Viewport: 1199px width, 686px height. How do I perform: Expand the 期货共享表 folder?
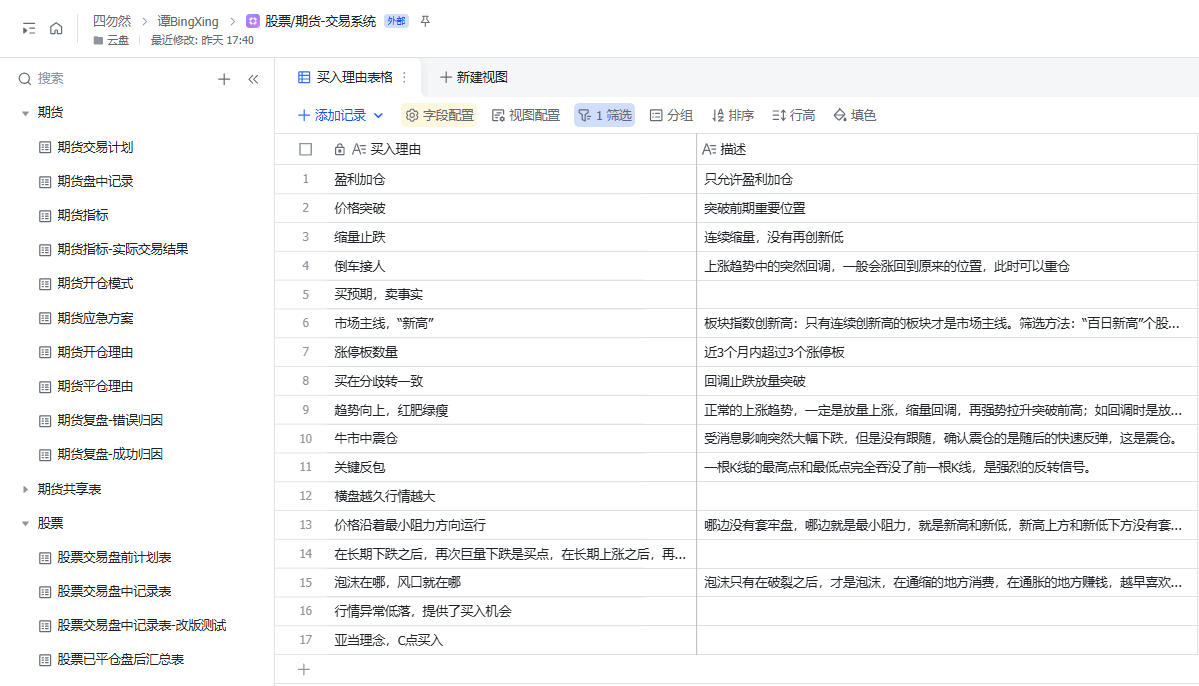click(x=25, y=489)
